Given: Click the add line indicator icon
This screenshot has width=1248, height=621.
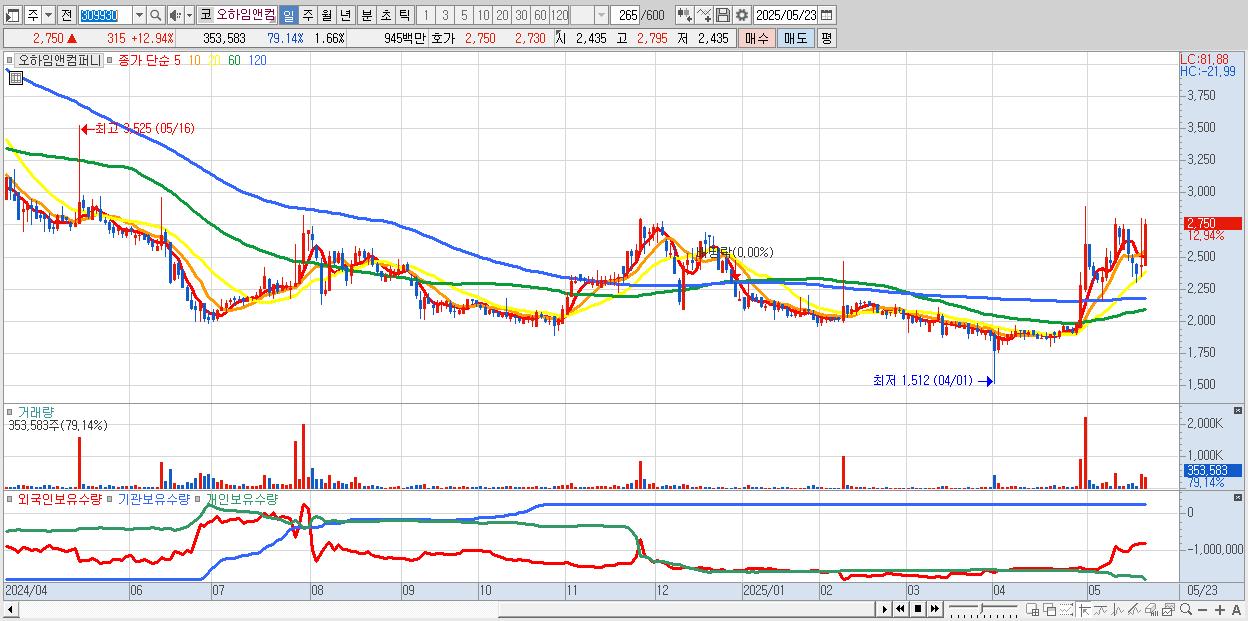Looking at the screenshot, I should (704, 15).
